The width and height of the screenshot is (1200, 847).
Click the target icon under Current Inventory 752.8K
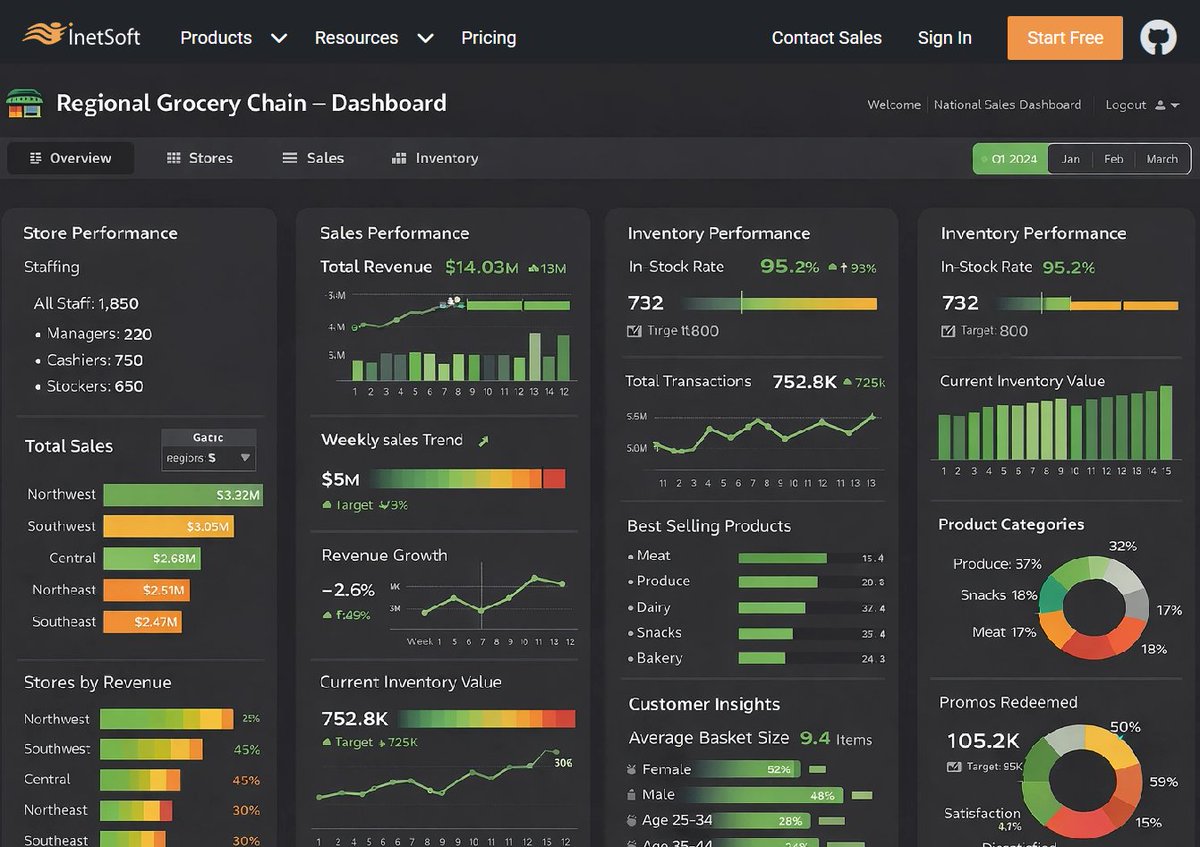pos(327,742)
